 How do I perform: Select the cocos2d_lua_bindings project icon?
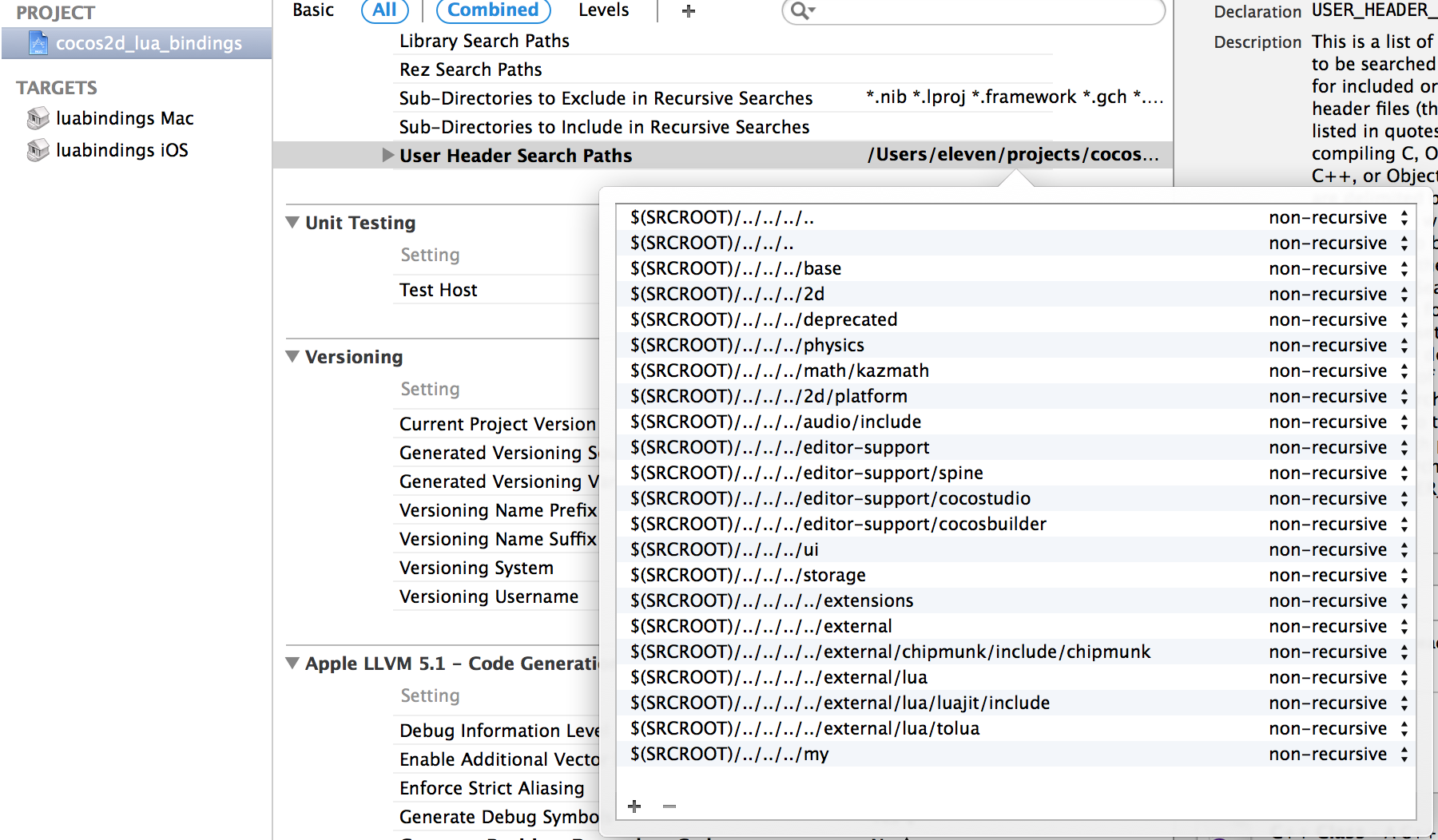click(38, 43)
